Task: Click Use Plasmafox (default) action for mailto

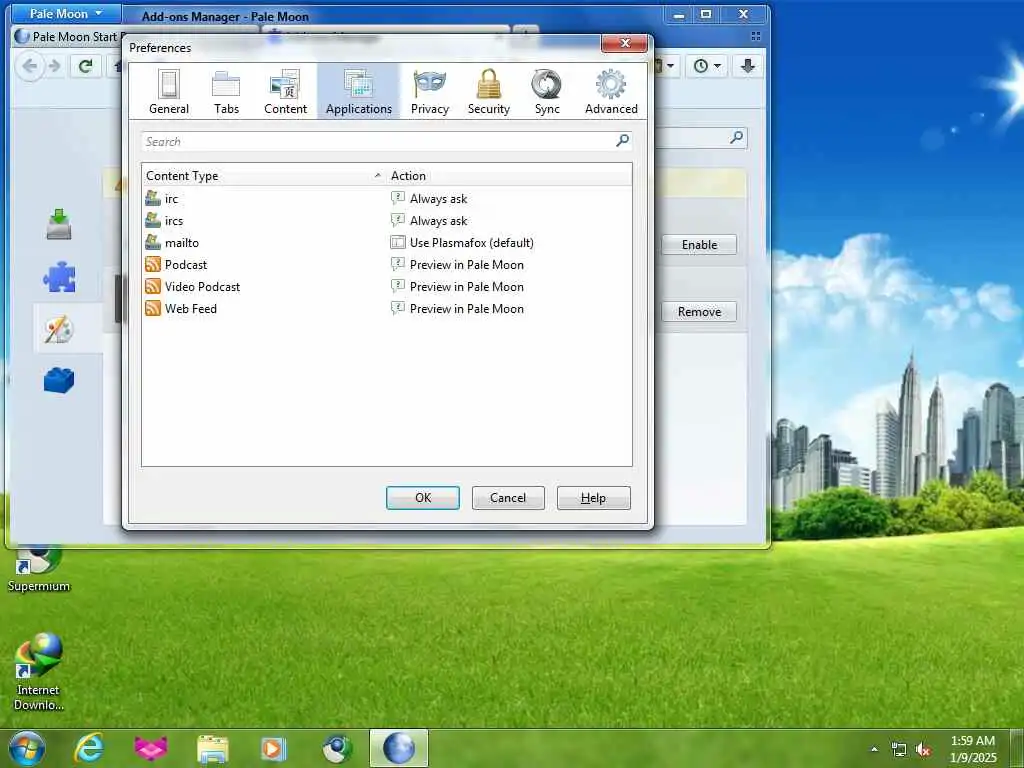Action: 472,243
